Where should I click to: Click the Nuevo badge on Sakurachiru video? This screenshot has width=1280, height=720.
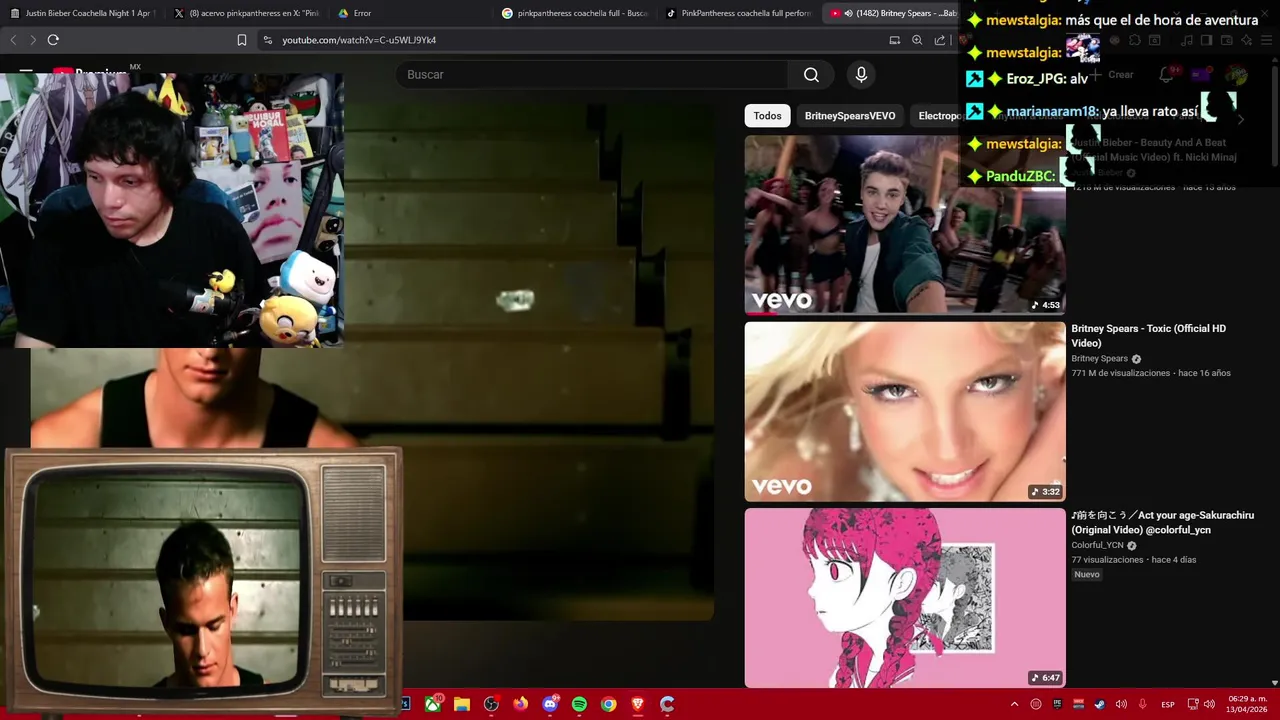point(1087,575)
